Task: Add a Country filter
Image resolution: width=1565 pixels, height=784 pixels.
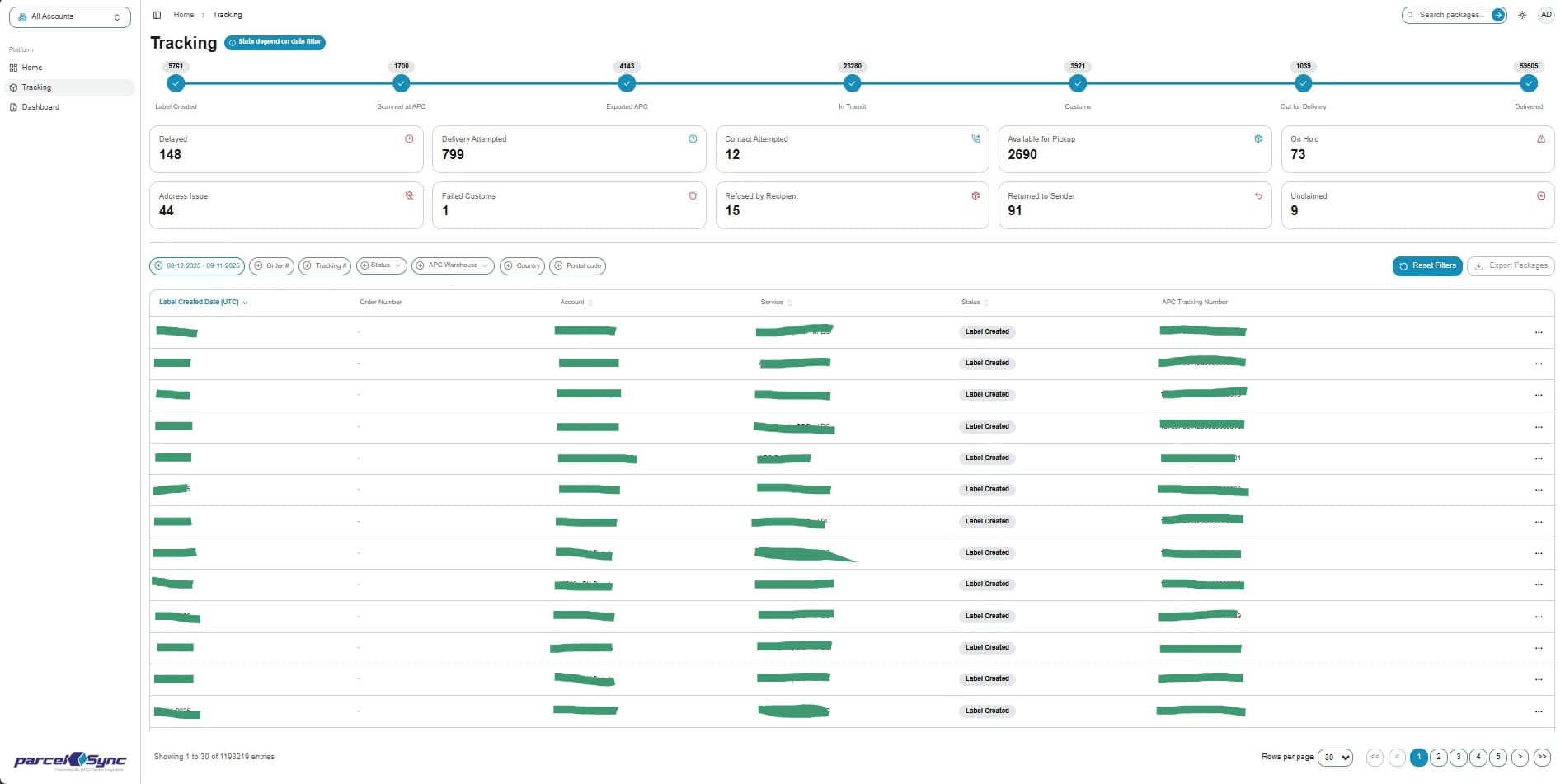Action: pos(522,265)
